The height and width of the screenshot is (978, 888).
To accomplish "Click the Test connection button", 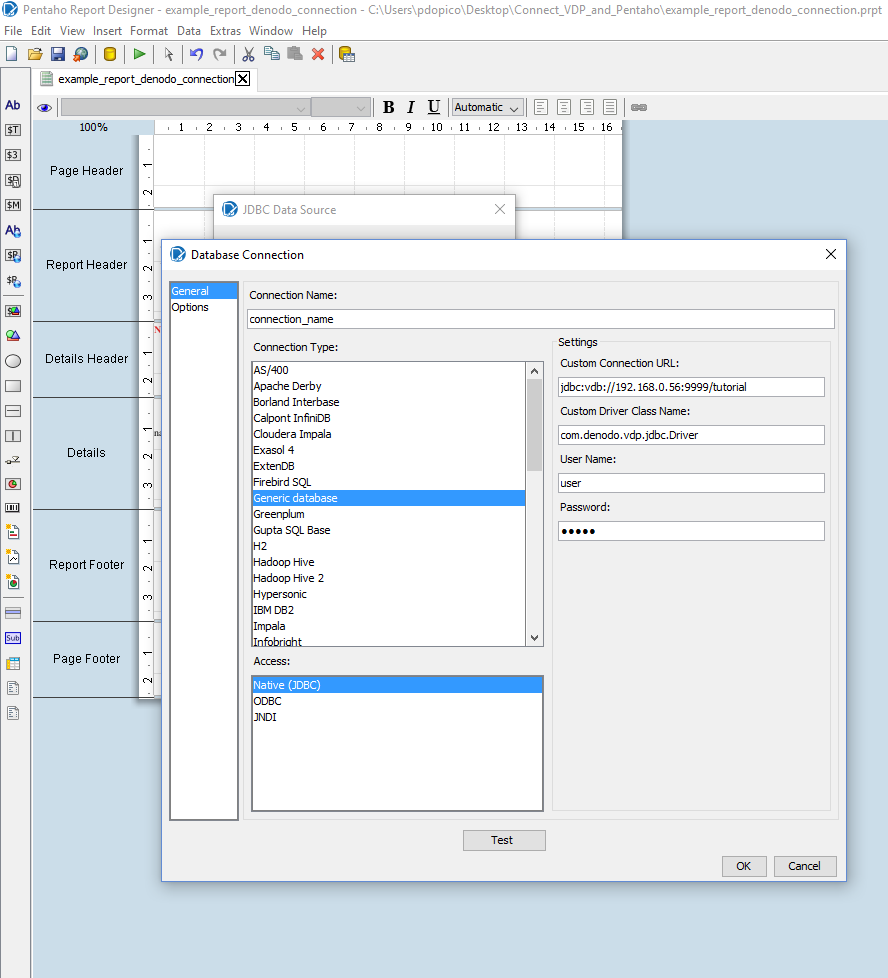I will 504,840.
